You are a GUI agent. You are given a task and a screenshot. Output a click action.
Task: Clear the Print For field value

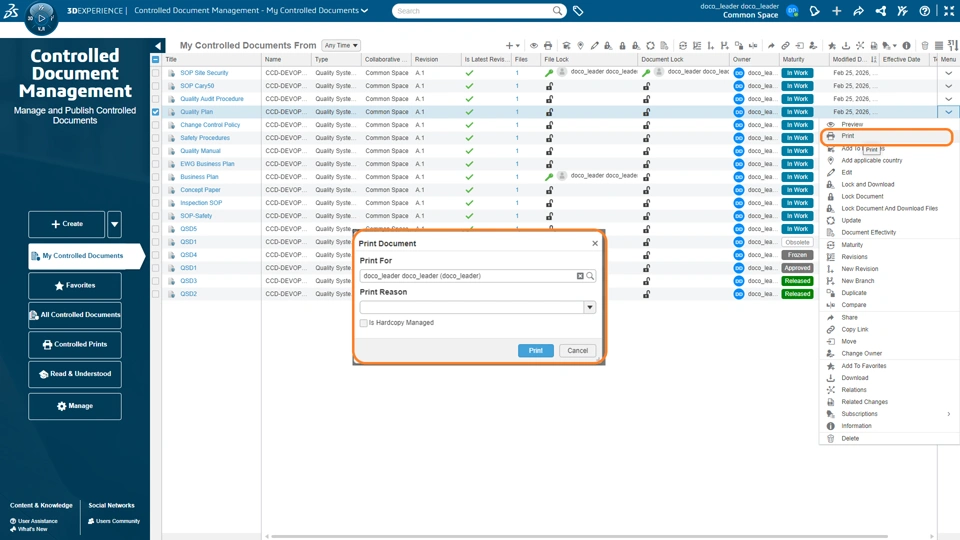580,276
